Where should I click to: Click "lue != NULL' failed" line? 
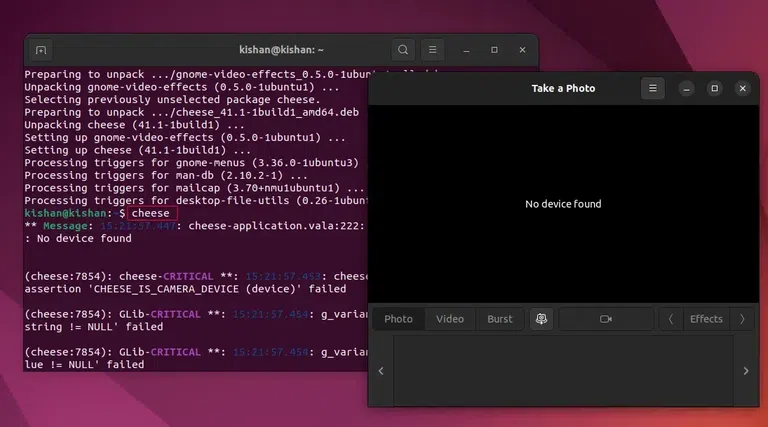click(84, 364)
